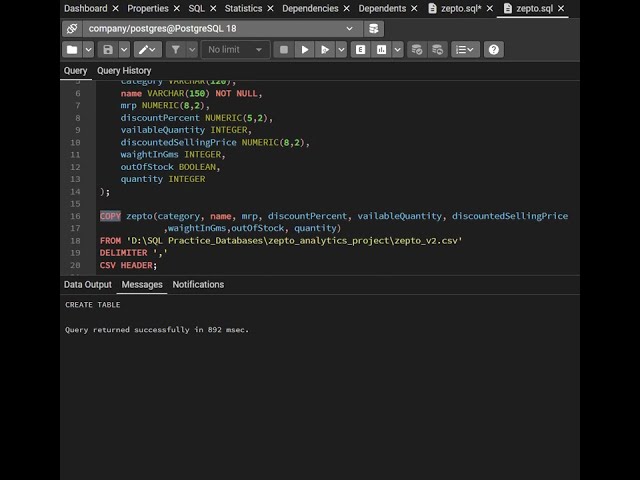This screenshot has width=640, height=480.
Task: Click 'quantity INTEGER' on line 13
Action: (163, 179)
